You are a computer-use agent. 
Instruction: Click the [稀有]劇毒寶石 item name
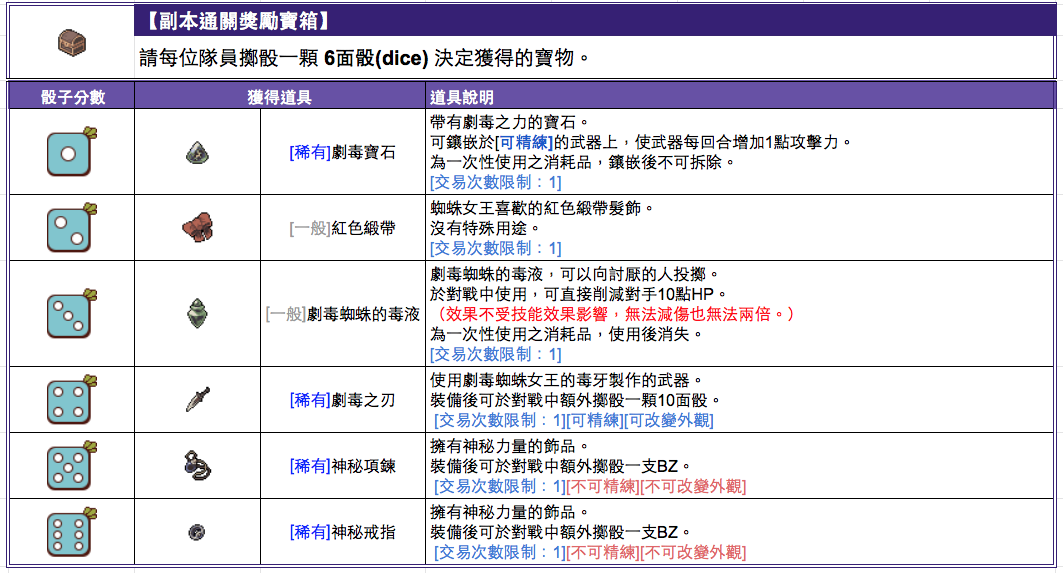click(x=342, y=152)
